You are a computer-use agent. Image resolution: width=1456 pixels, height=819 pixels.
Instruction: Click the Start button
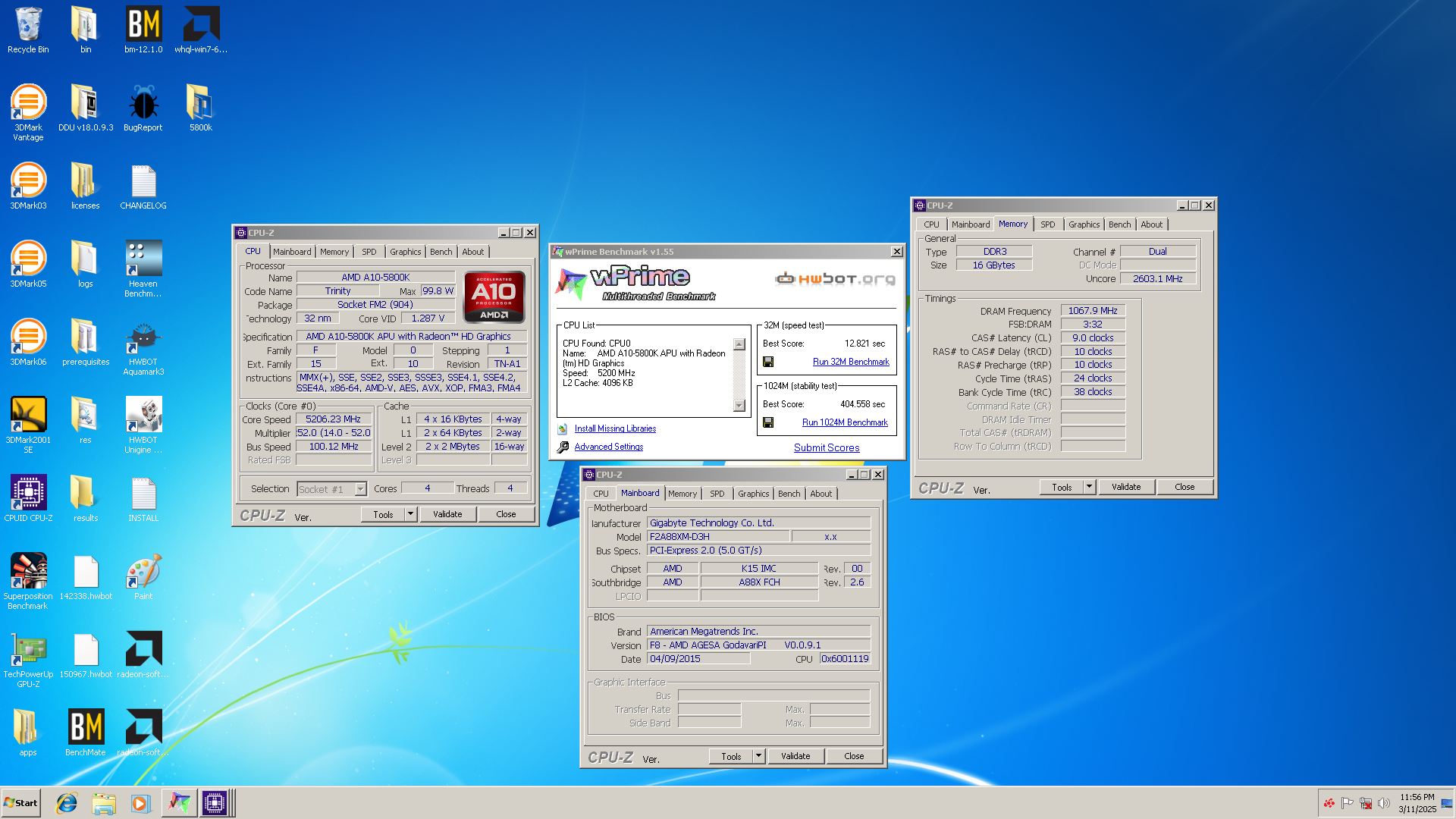20,803
